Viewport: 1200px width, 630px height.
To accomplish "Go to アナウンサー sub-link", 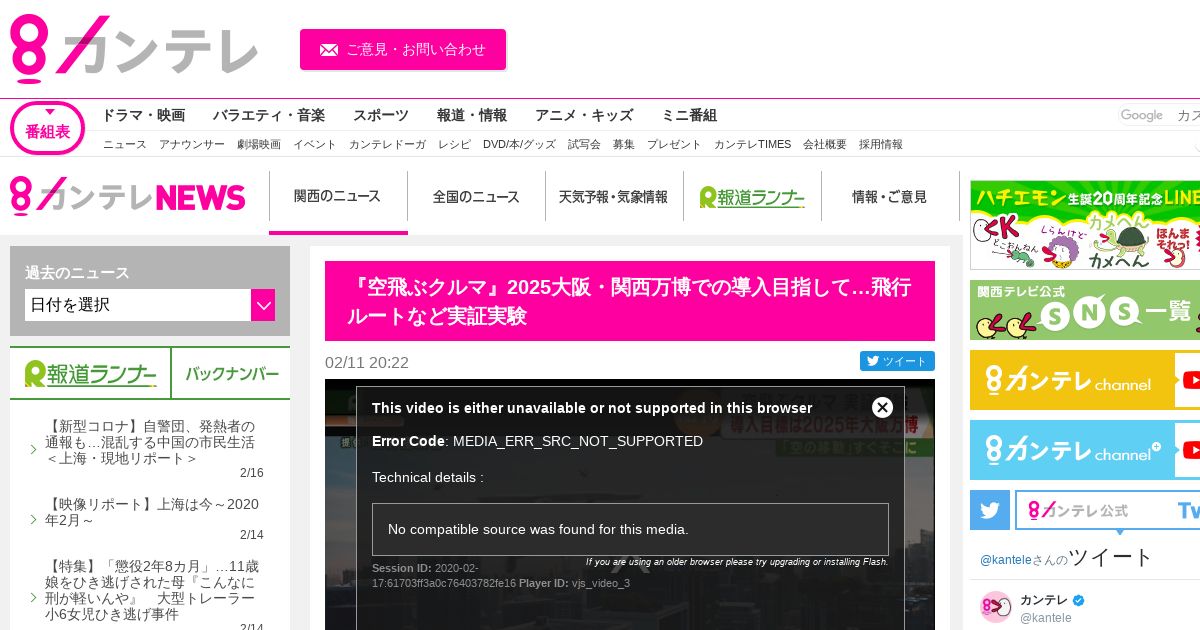I will (192, 144).
